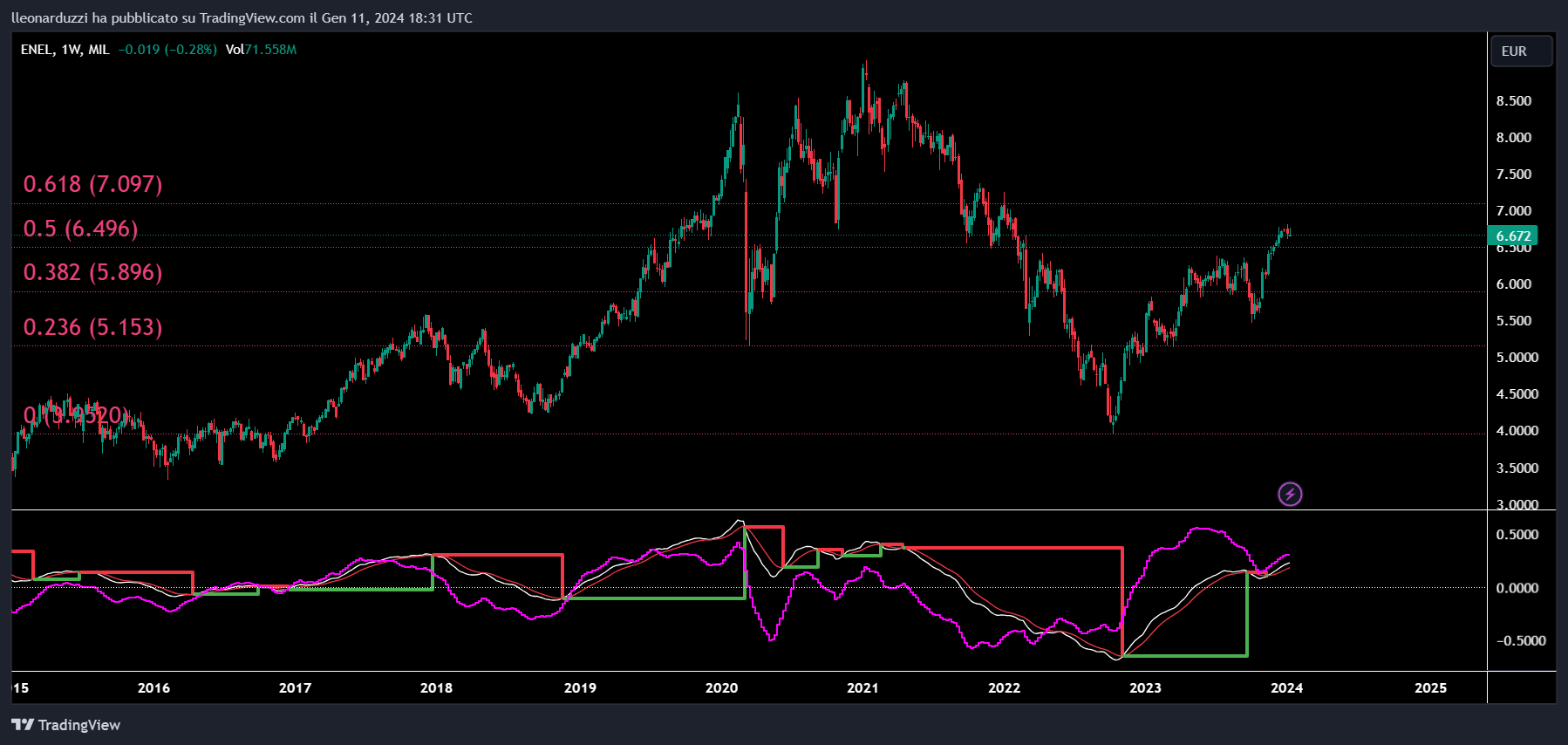Image resolution: width=1568 pixels, height=745 pixels.
Task: Click the 2025 label on time axis
Action: [1431, 688]
